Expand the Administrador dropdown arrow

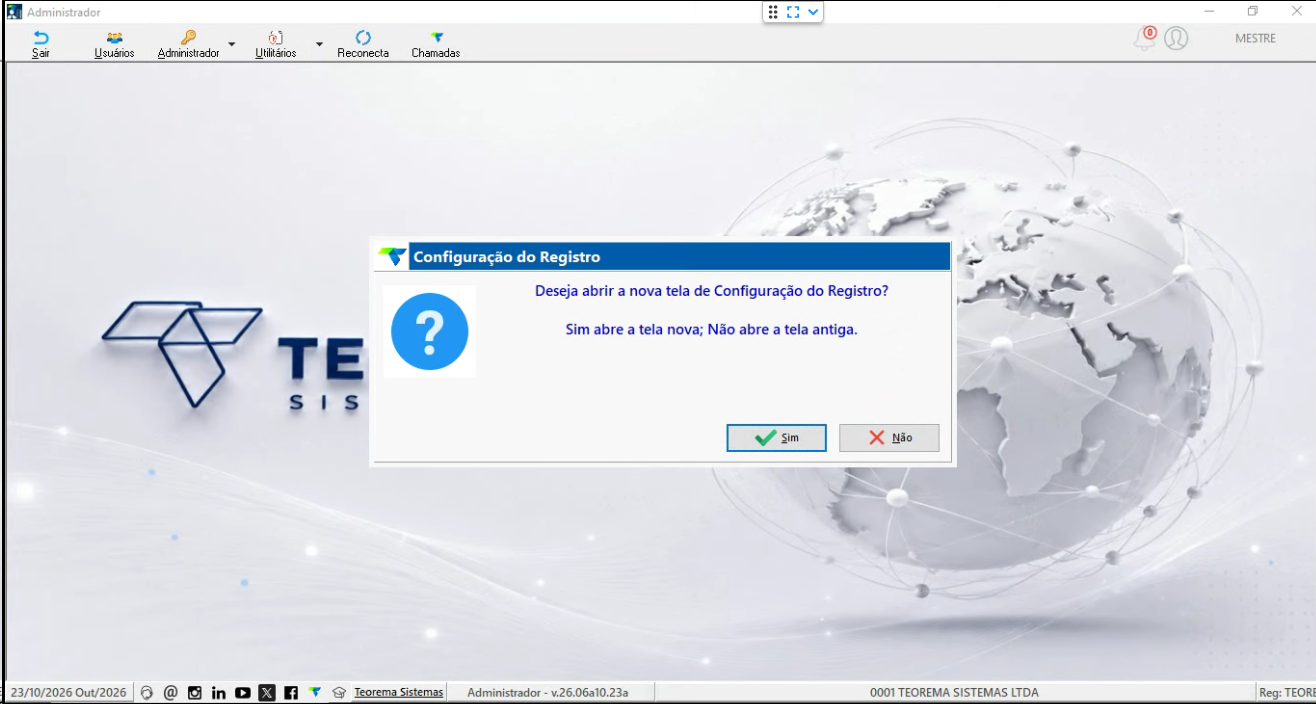232,44
